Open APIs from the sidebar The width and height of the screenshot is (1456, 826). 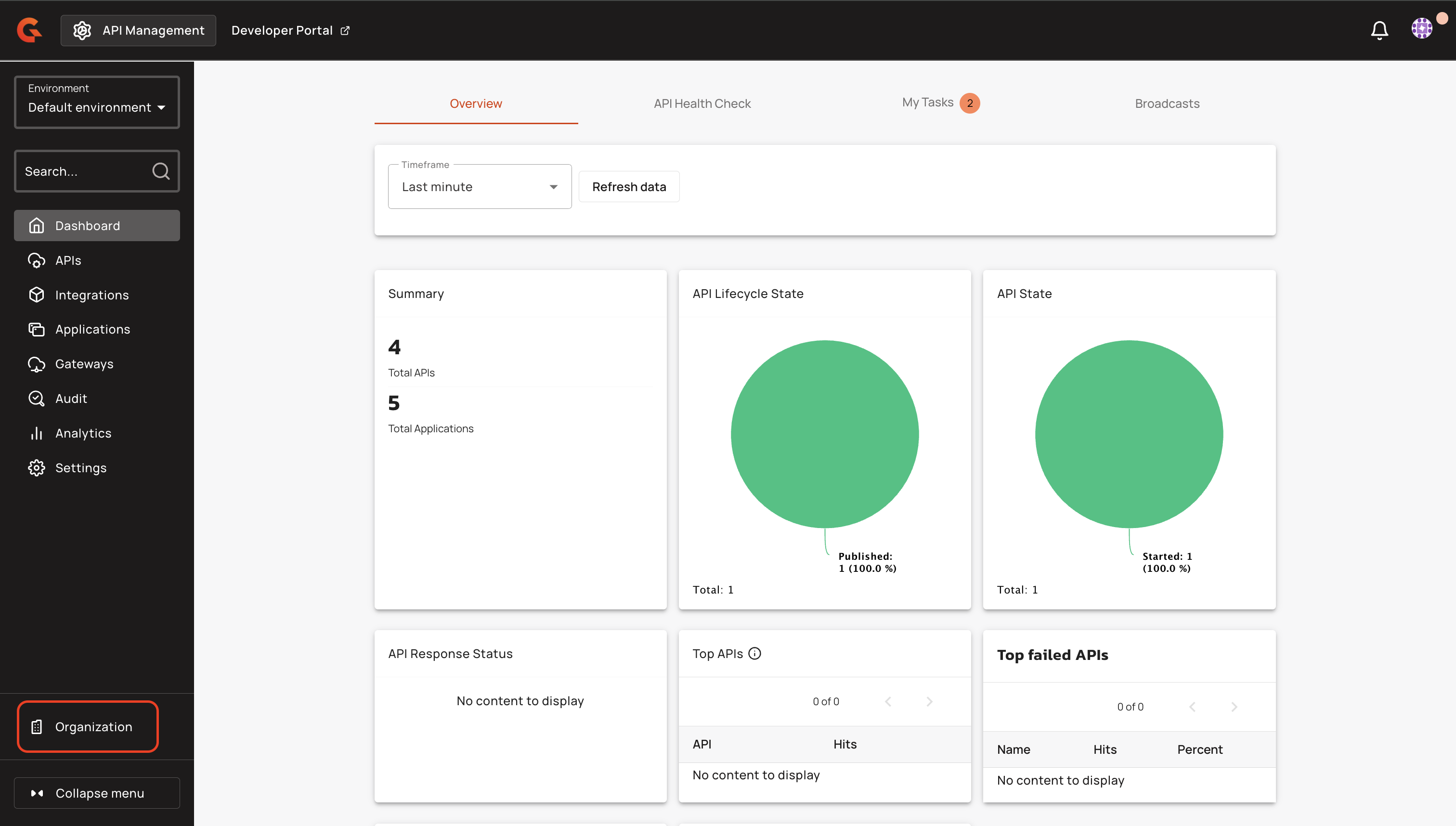coord(68,260)
